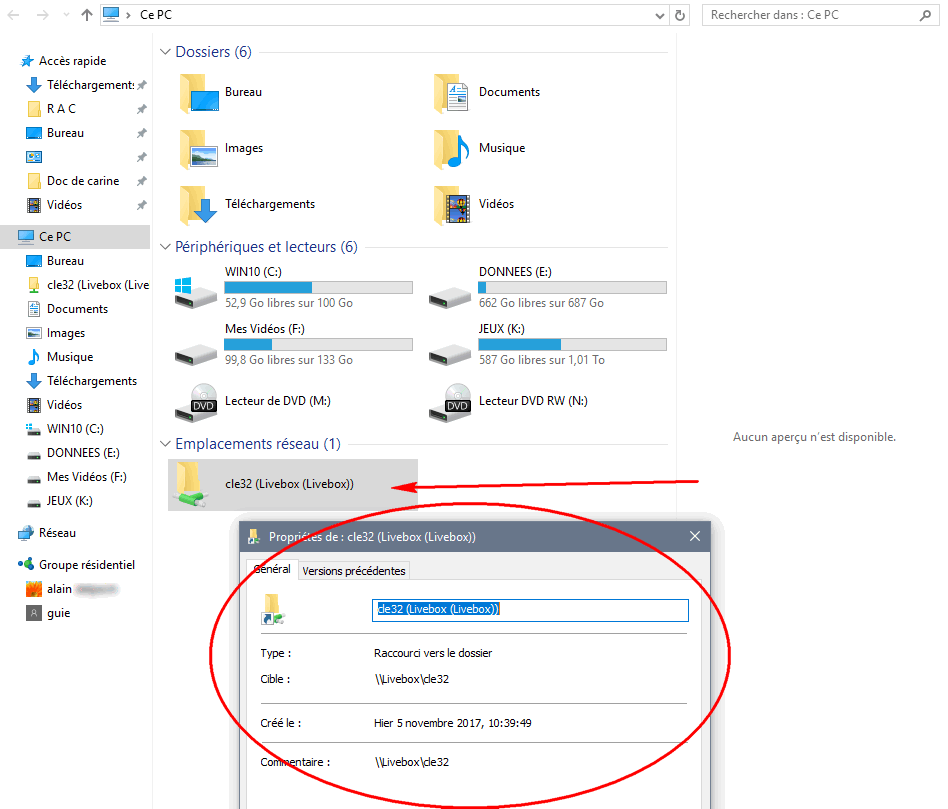Select Images under Ce PC tree

(x=66, y=333)
